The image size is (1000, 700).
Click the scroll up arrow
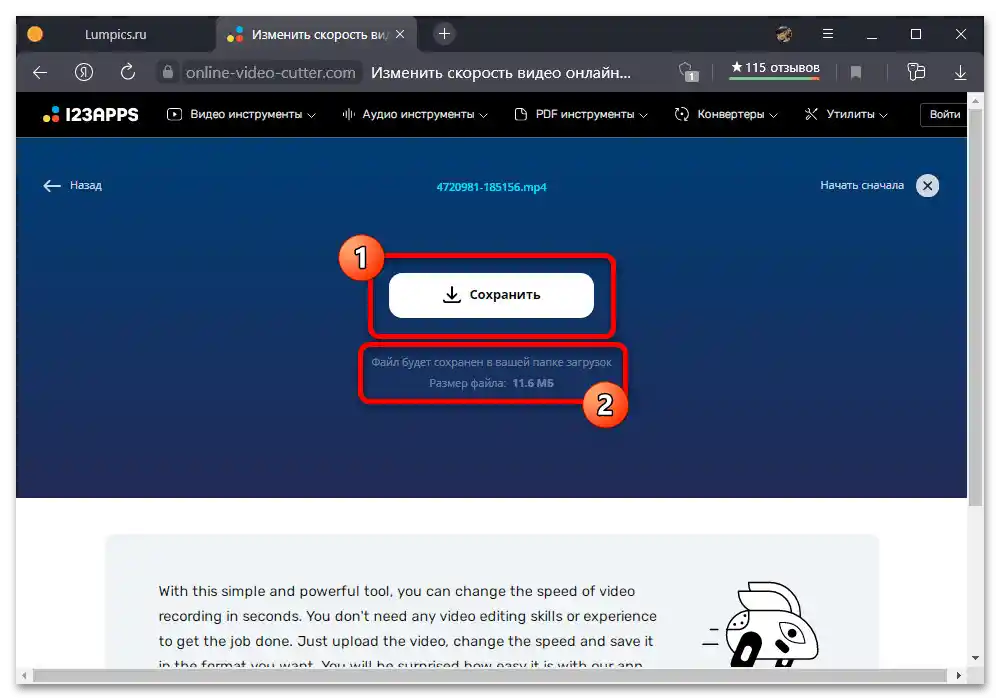tap(975, 101)
